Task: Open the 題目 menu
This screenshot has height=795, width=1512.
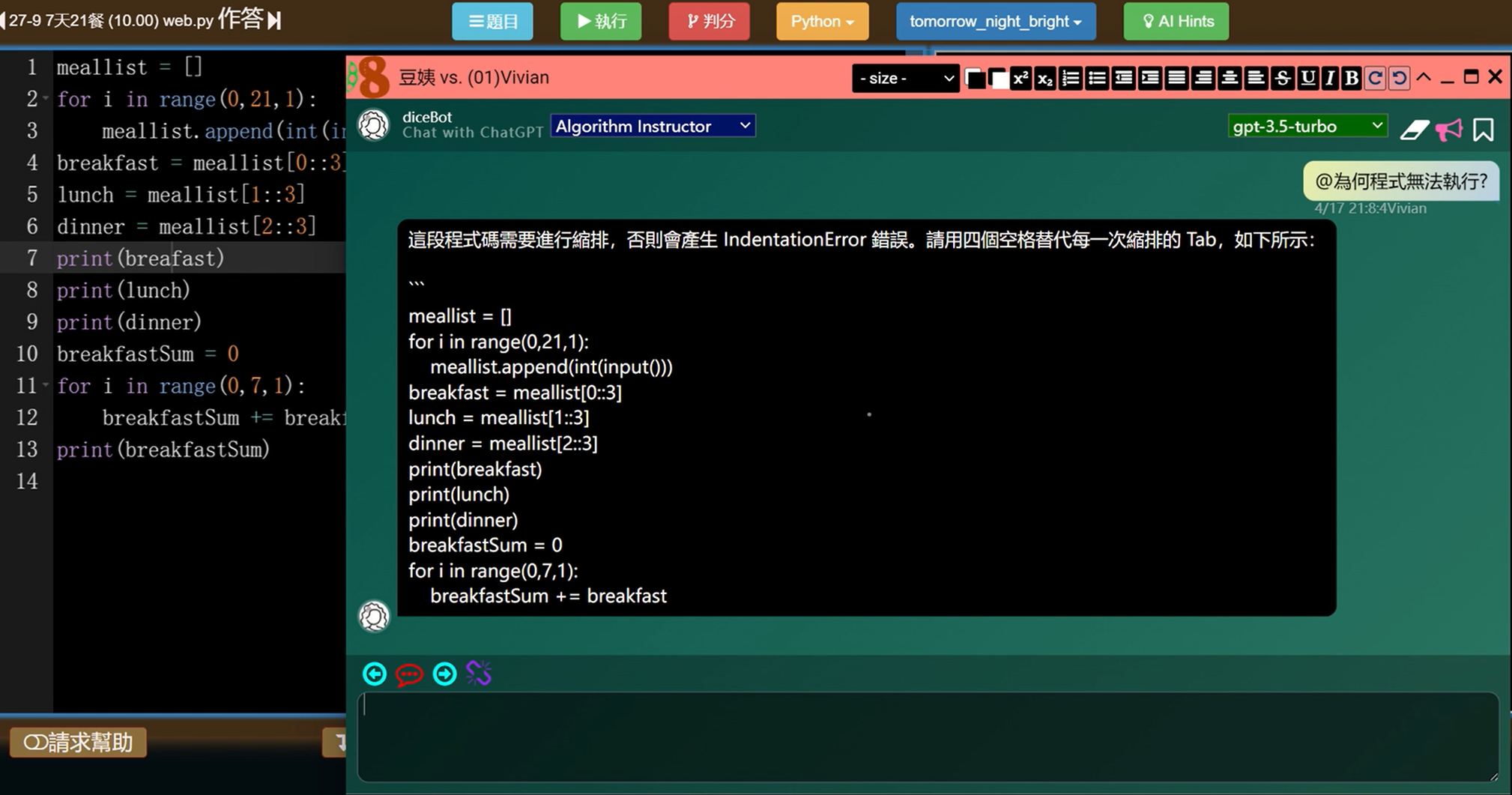Action: pos(492,21)
